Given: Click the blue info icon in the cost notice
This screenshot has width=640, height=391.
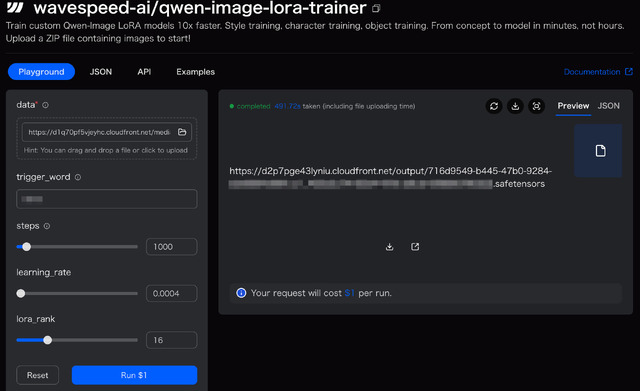Looking at the screenshot, I should pos(241,293).
